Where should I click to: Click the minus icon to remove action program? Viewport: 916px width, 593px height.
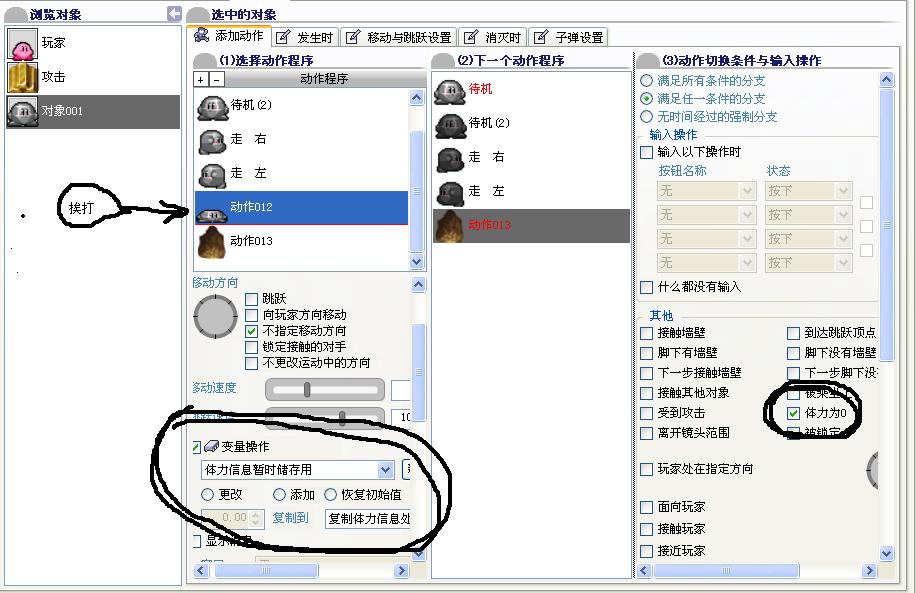coord(216,79)
